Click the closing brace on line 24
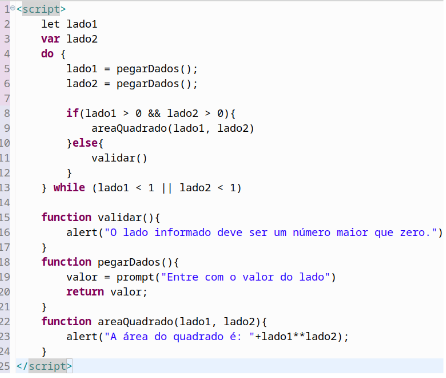 pos(44,351)
